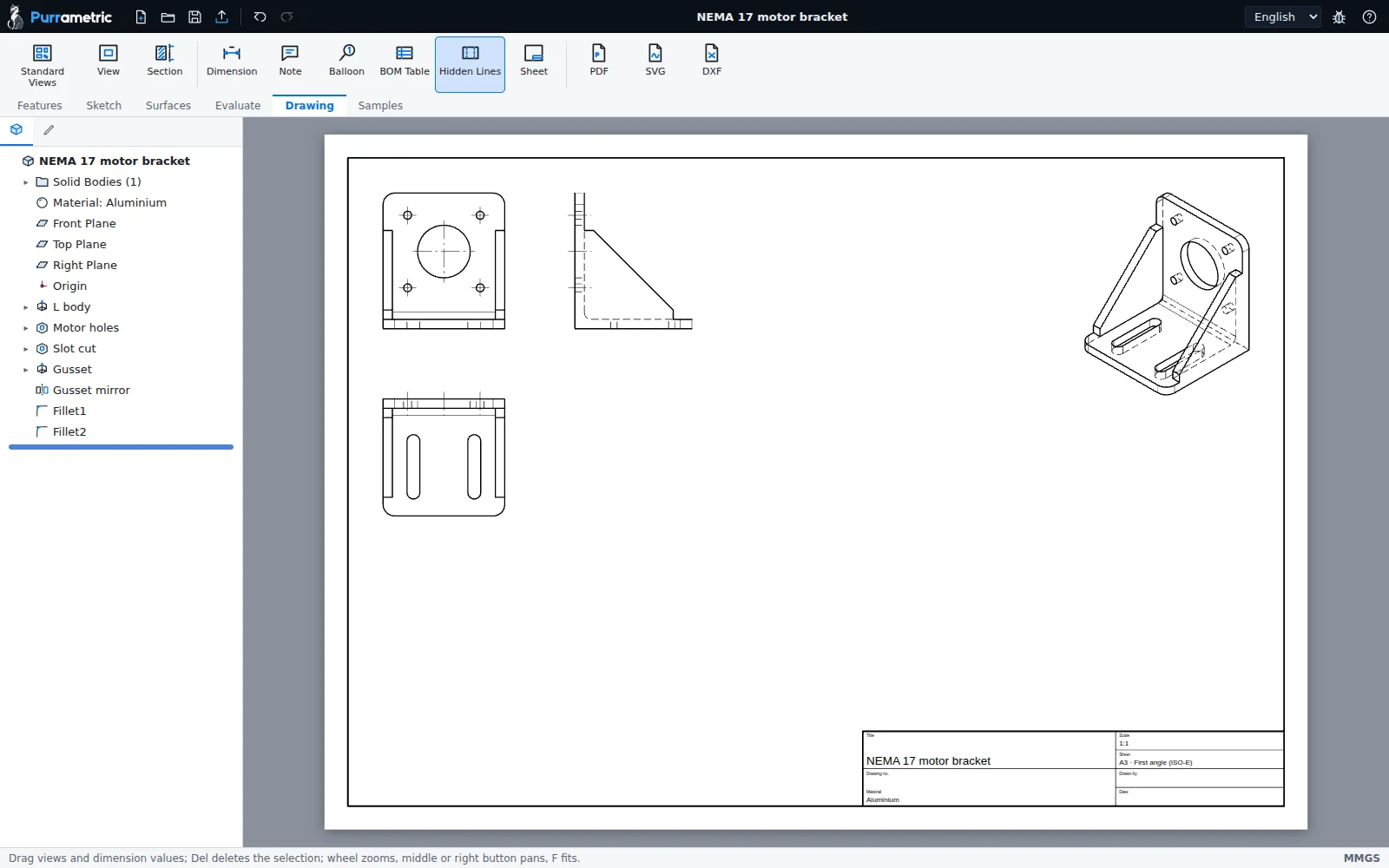This screenshot has height=868, width=1389.
Task: Add a Note annotation
Action: click(290, 64)
